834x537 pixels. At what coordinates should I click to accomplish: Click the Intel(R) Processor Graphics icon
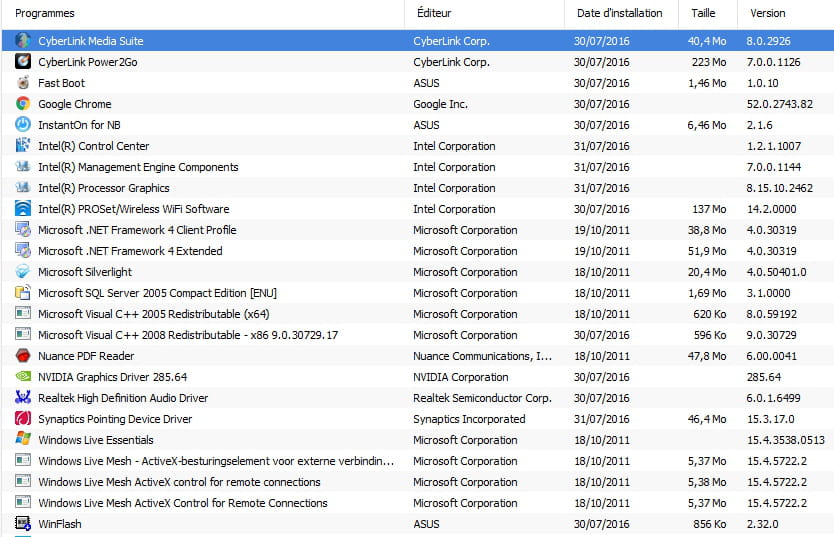point(22,188)
